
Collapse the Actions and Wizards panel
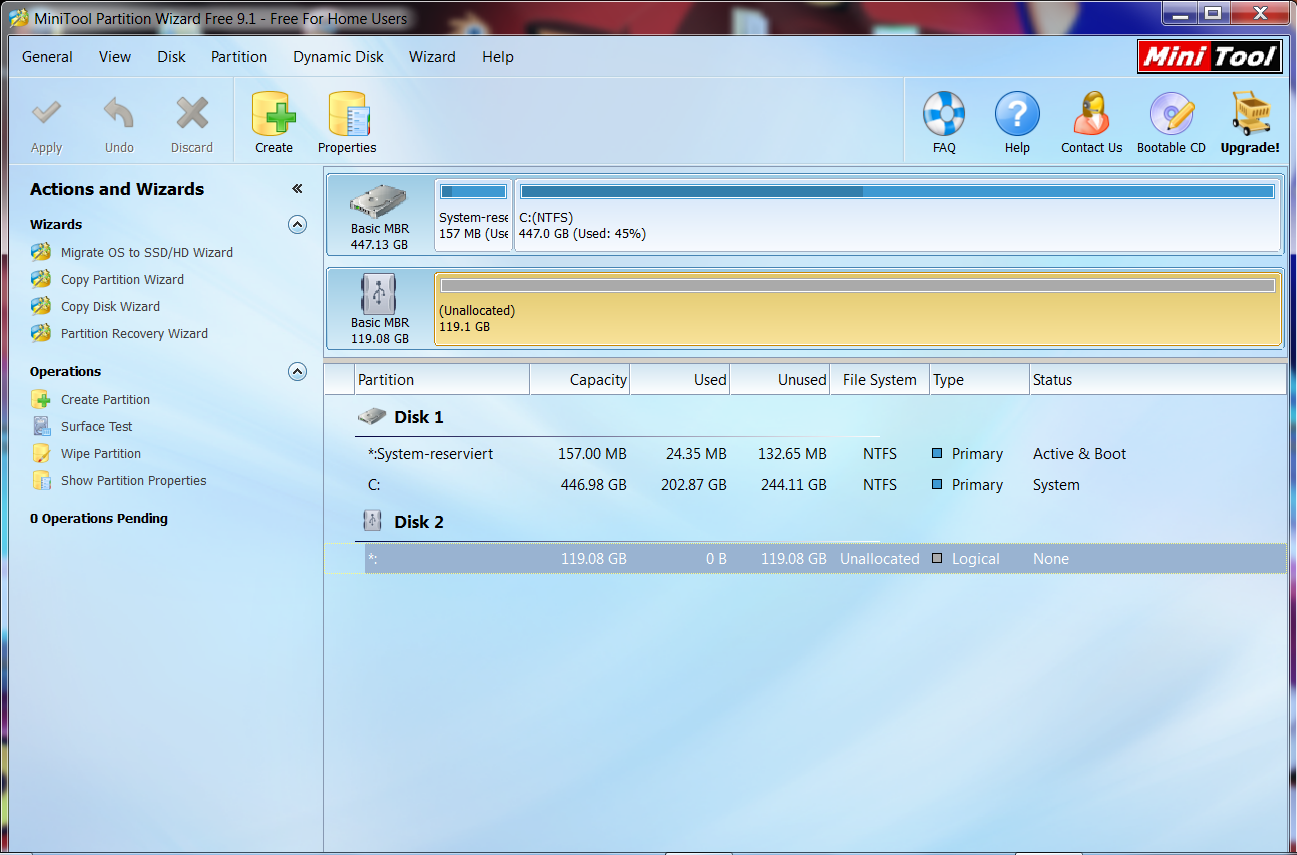[297, 189]
